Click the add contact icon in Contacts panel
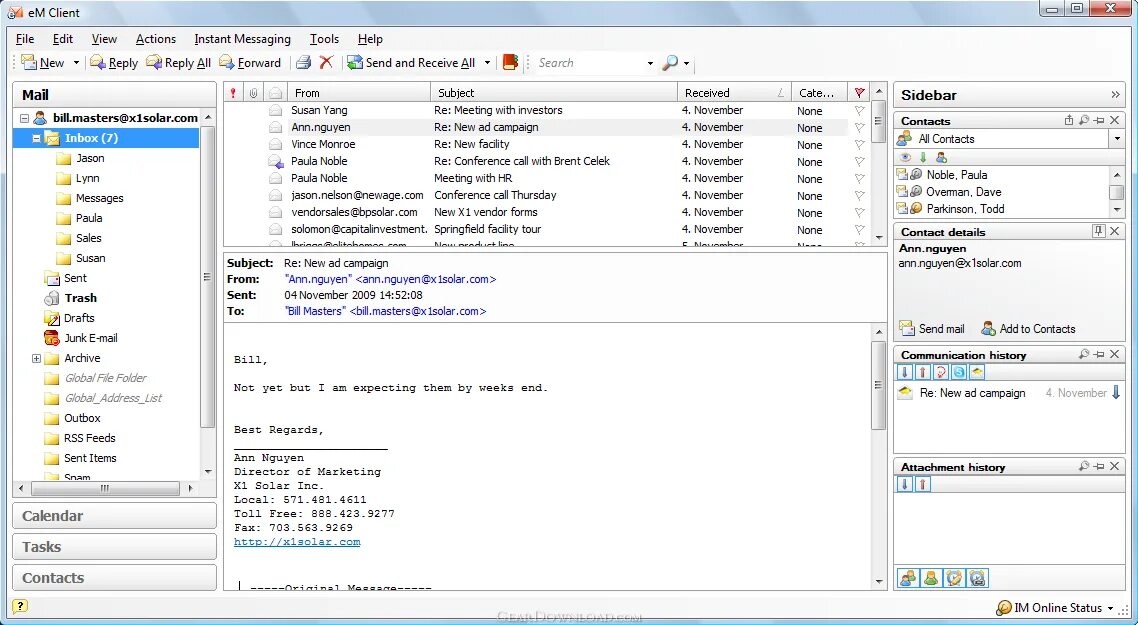The height and width of the screenshot is (625, 1138). point(941,158)
